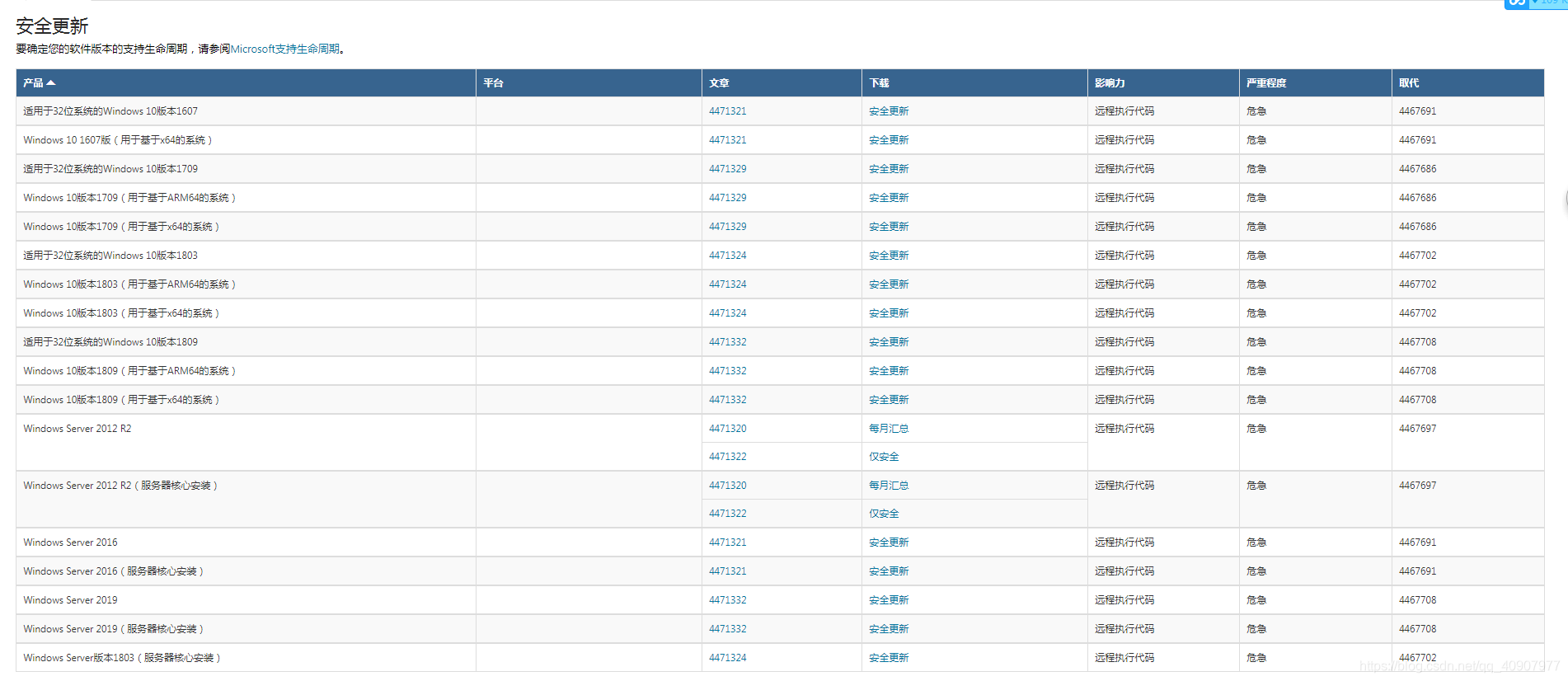Open article 4471324 for Windows 10版本1803 x64
The height and width of the screenshot is (681, 1568).
pyautogui.click(x=728, y=313)
